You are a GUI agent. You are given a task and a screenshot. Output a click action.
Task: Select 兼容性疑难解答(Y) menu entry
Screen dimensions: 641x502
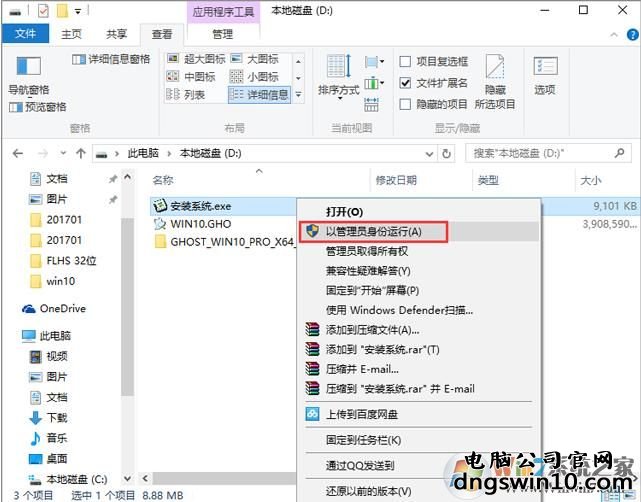(421, 271)
